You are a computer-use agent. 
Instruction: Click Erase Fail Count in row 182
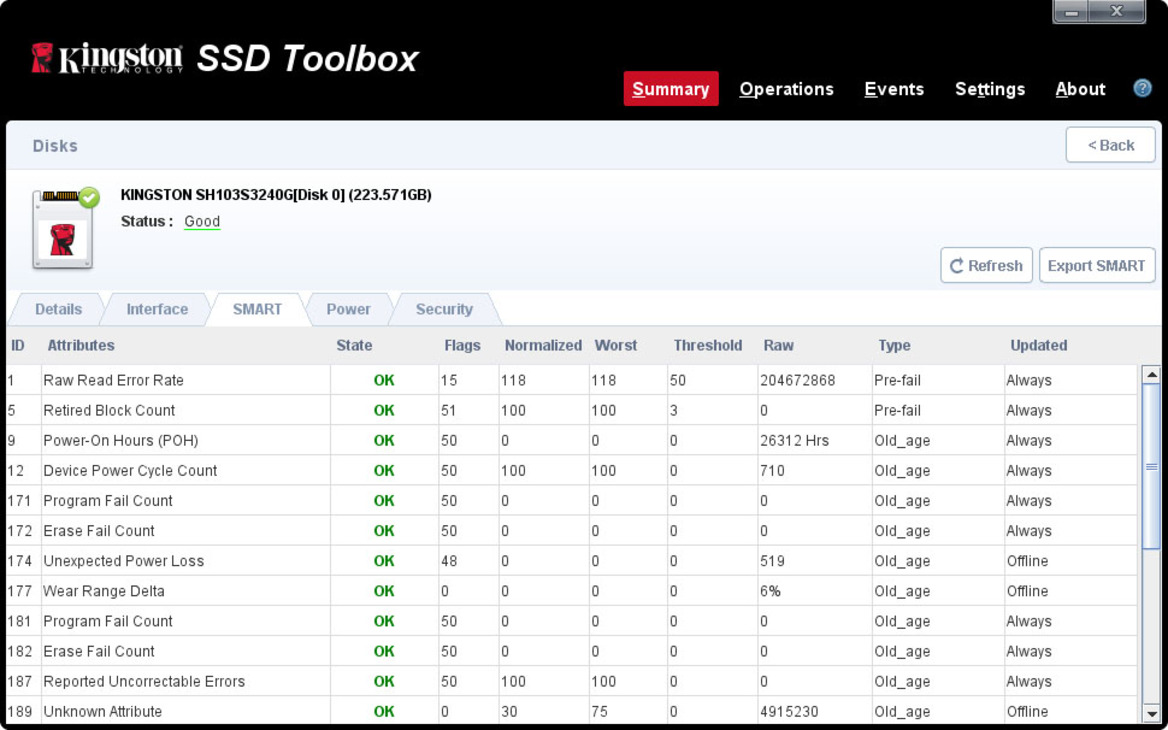[x=99, y=651]
